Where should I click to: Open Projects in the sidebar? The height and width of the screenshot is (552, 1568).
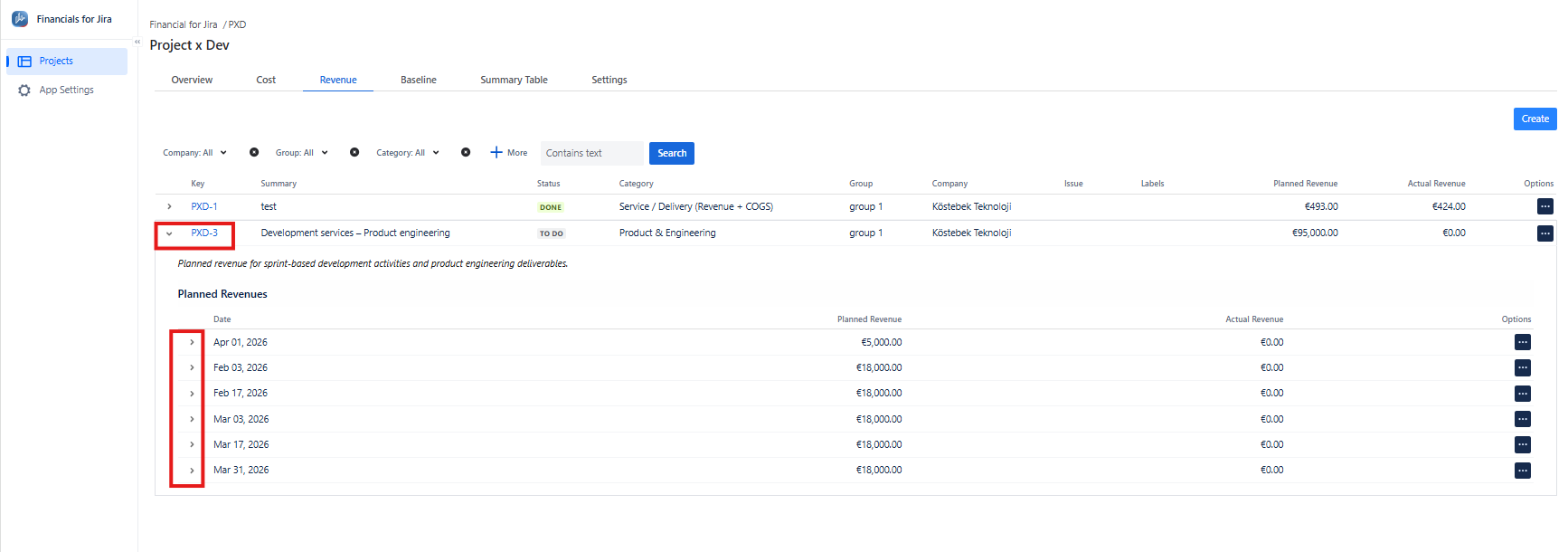coord(67,62)
